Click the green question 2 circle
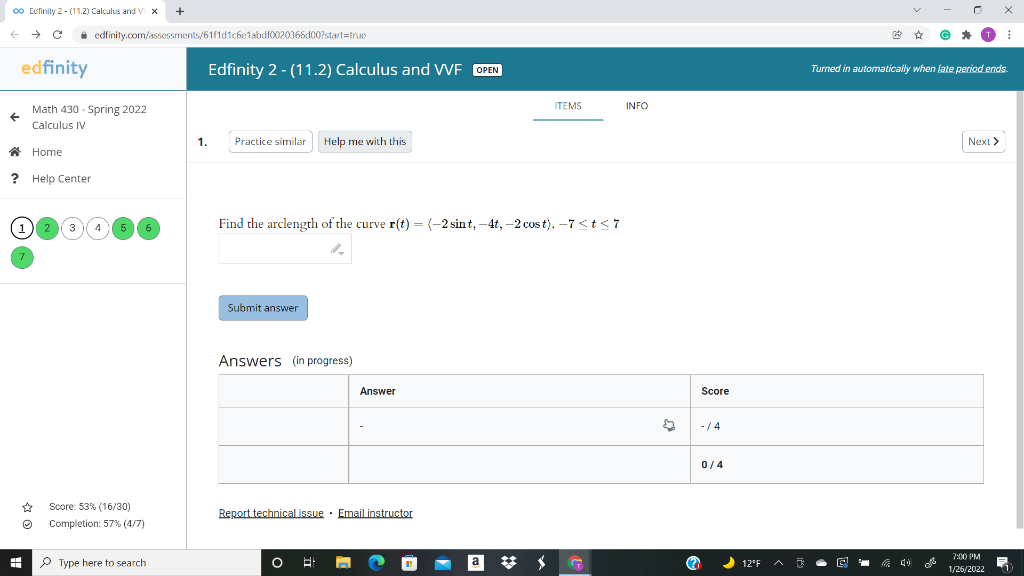Image resolution: width=1024 pixels, height=576 pixels. (x=47, y=228)
